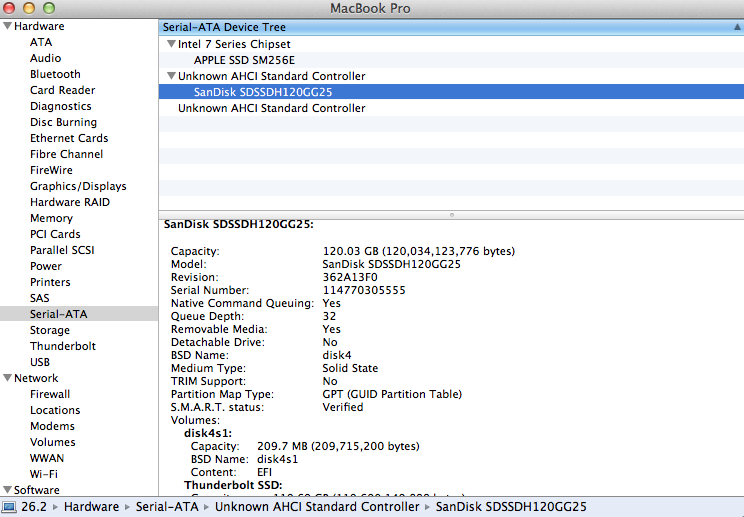This screenshot has height=517, width=744.
Task: Click the Serial-ATA Device Tree column header
Action: click(x=451, y=27)
